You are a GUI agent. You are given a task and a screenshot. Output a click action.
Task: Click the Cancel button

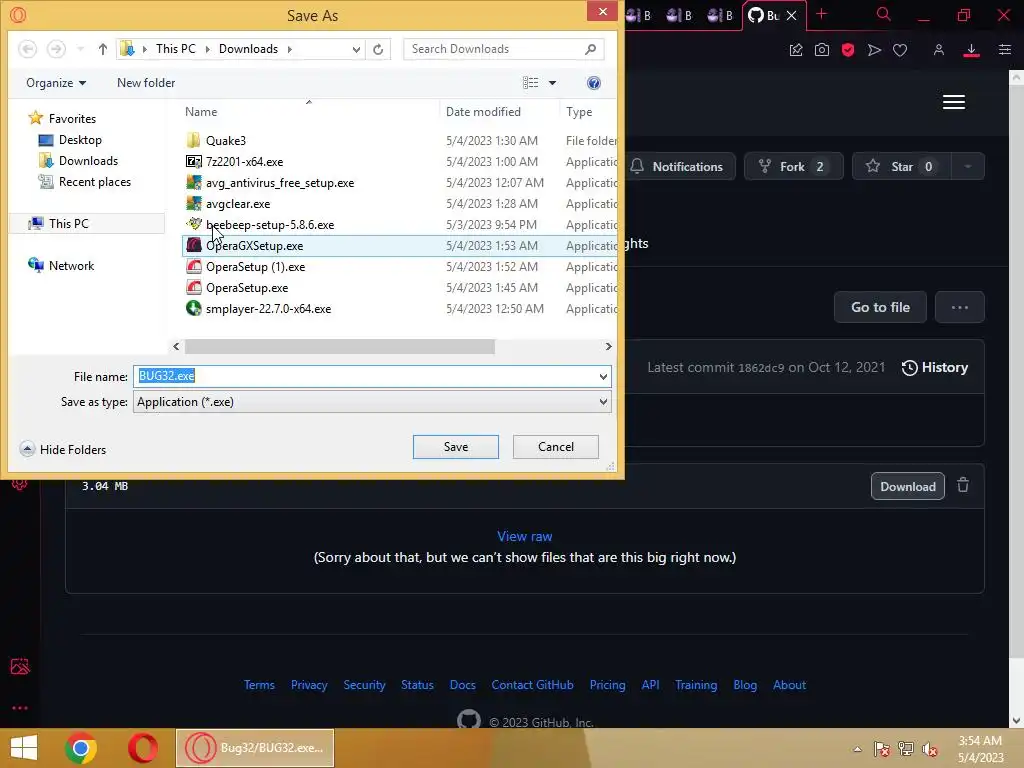pyautogui.click(x=556, y=447)
